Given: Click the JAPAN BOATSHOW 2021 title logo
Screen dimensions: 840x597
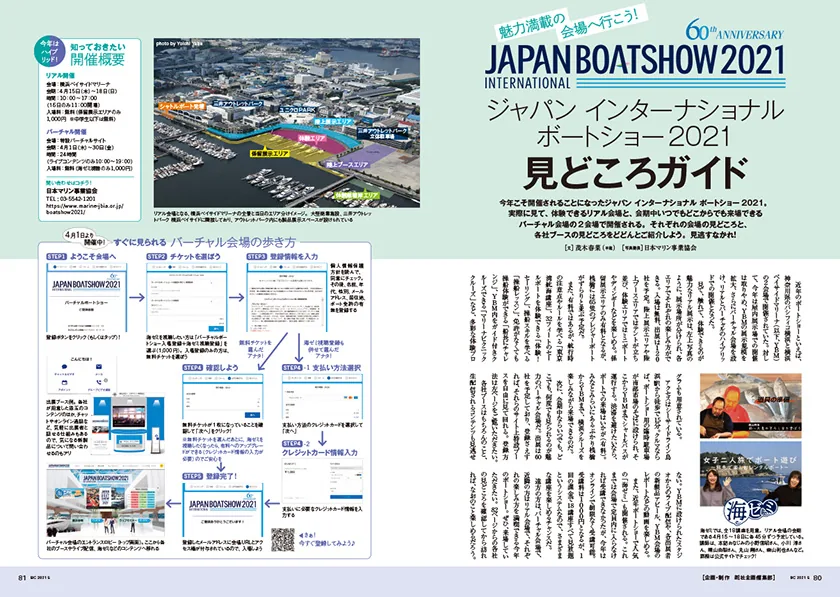Looking at the screenshot, I should (x=634, y=65).
